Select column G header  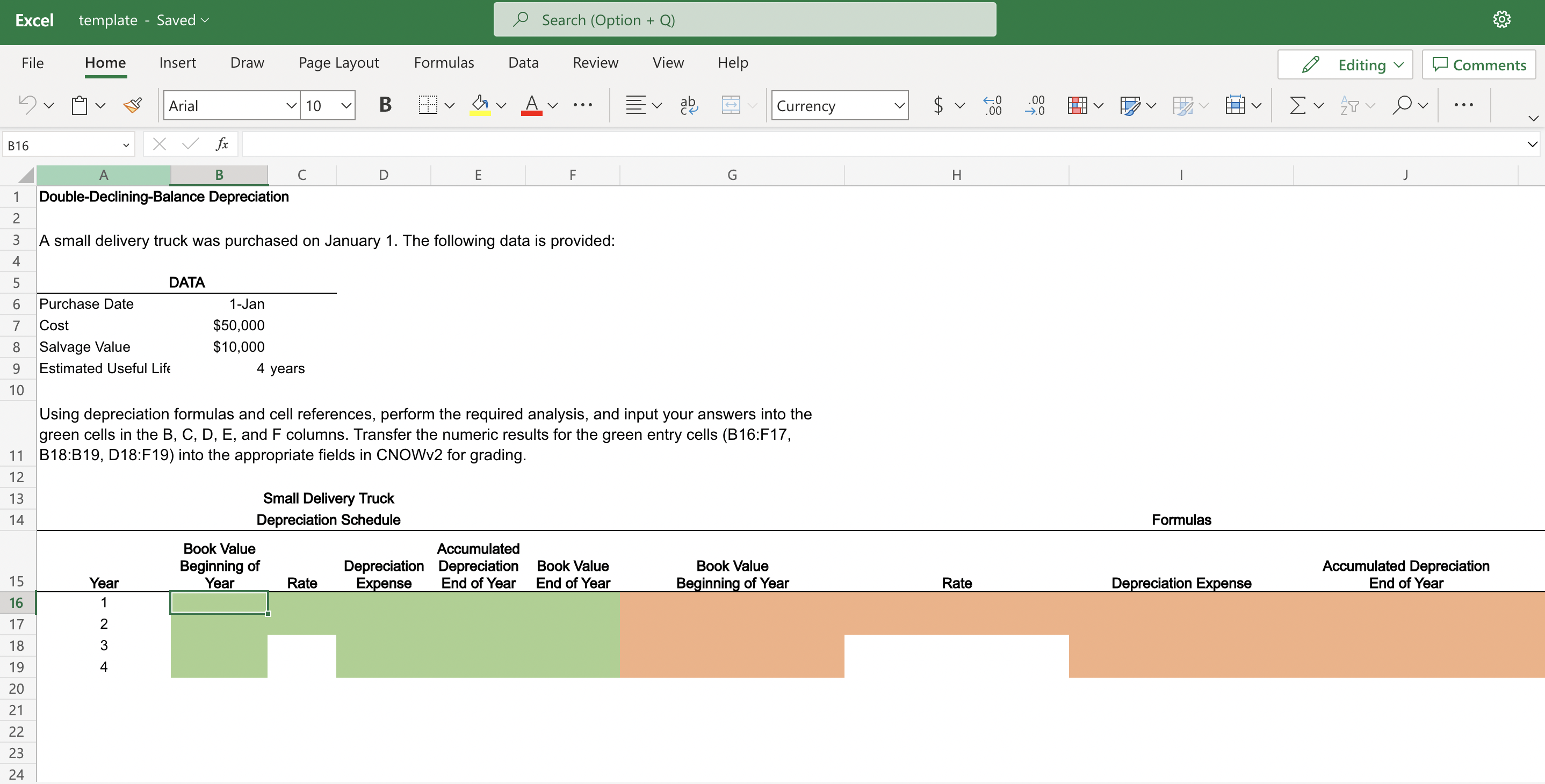pyautogui.click(x=732, y=175)
